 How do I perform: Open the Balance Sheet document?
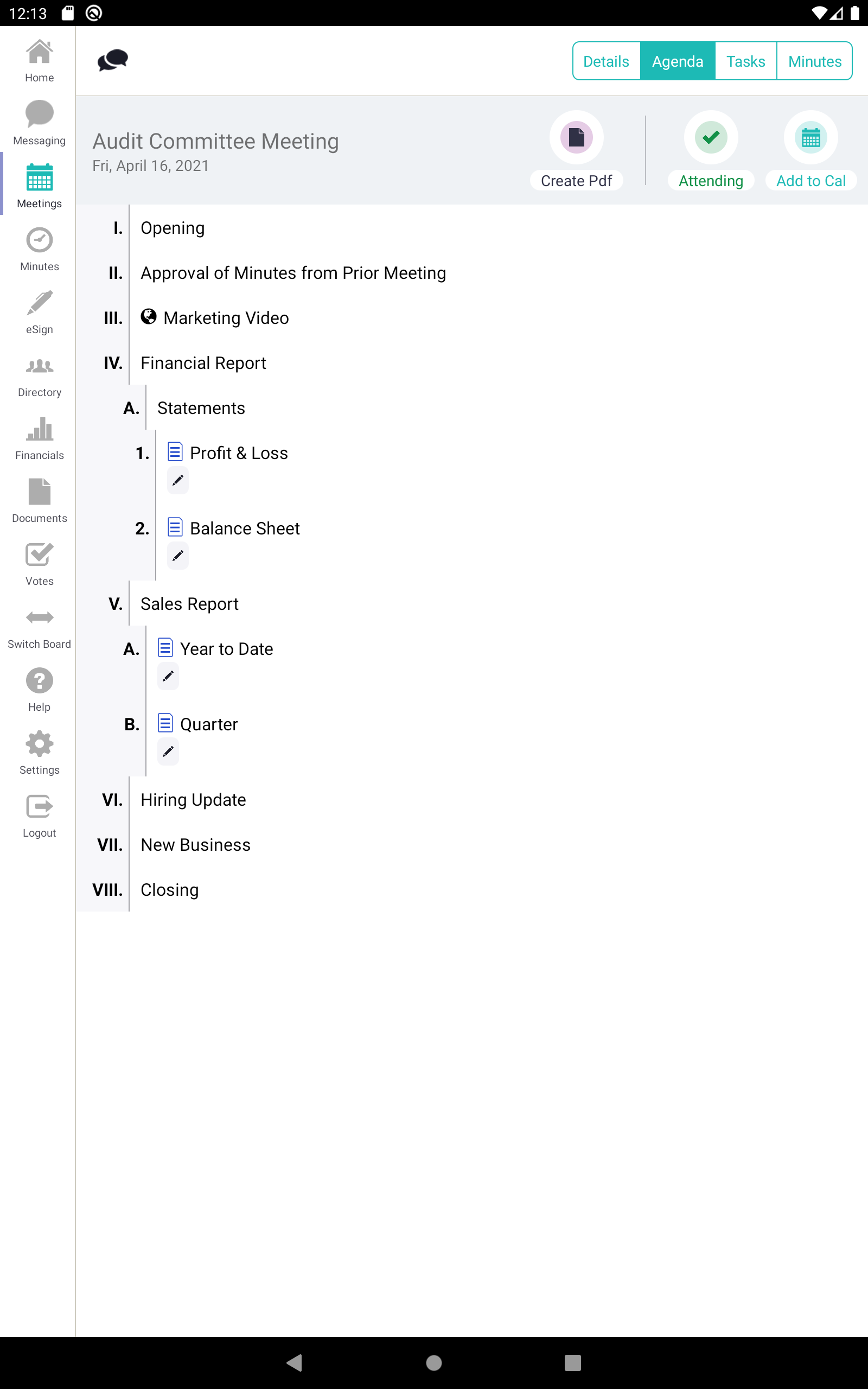(234, 528)
